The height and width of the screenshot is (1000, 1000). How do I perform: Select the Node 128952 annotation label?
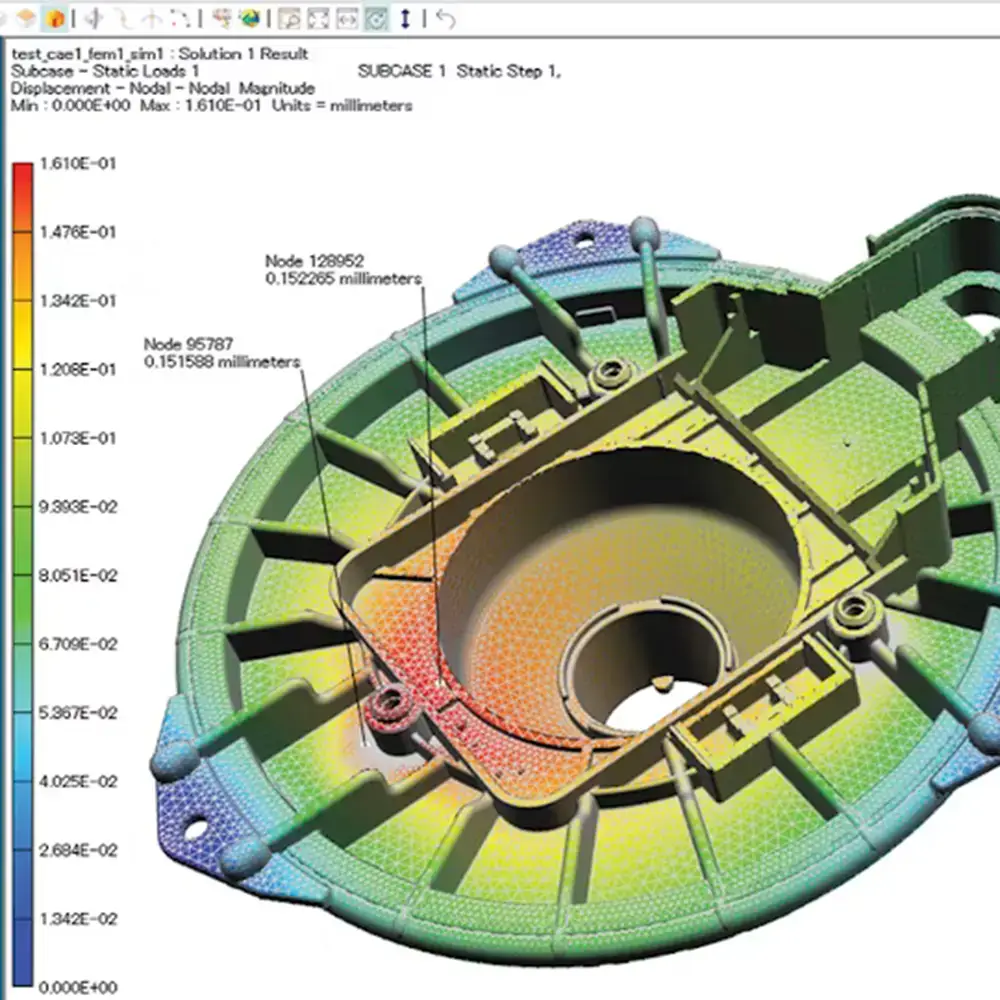pos(314,261)
